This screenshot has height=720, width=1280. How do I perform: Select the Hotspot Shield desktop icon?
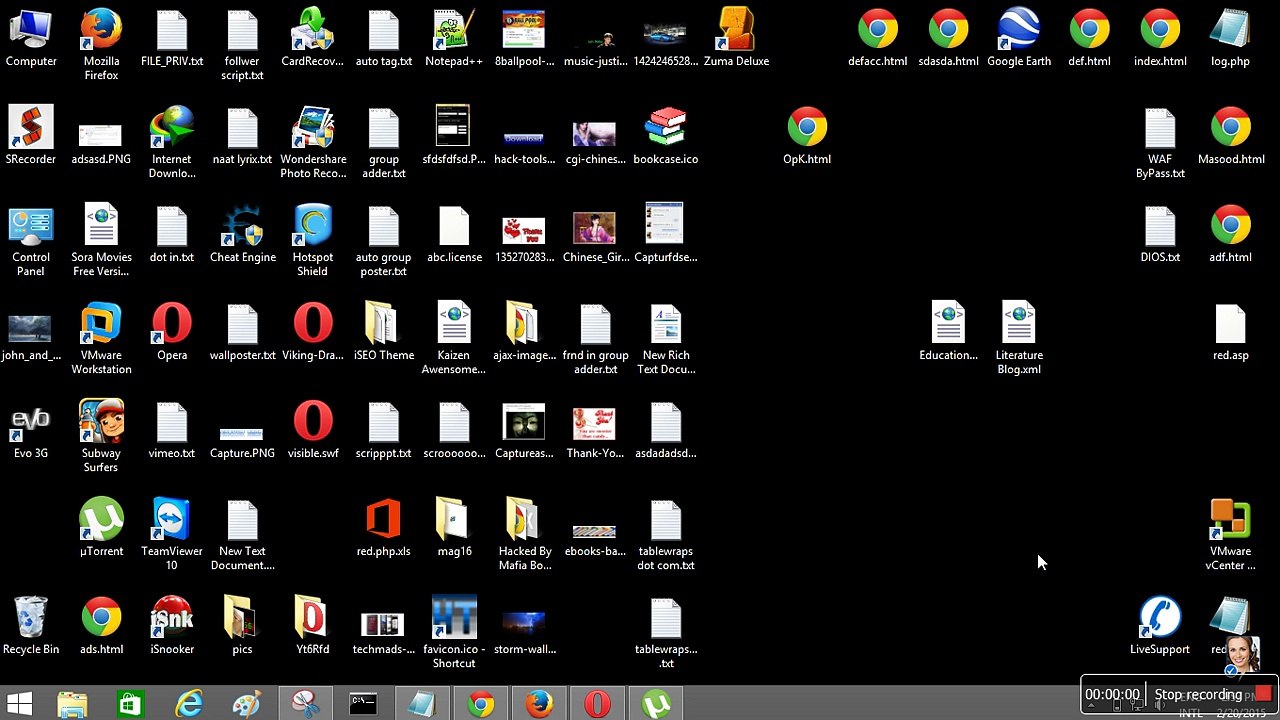312,228
